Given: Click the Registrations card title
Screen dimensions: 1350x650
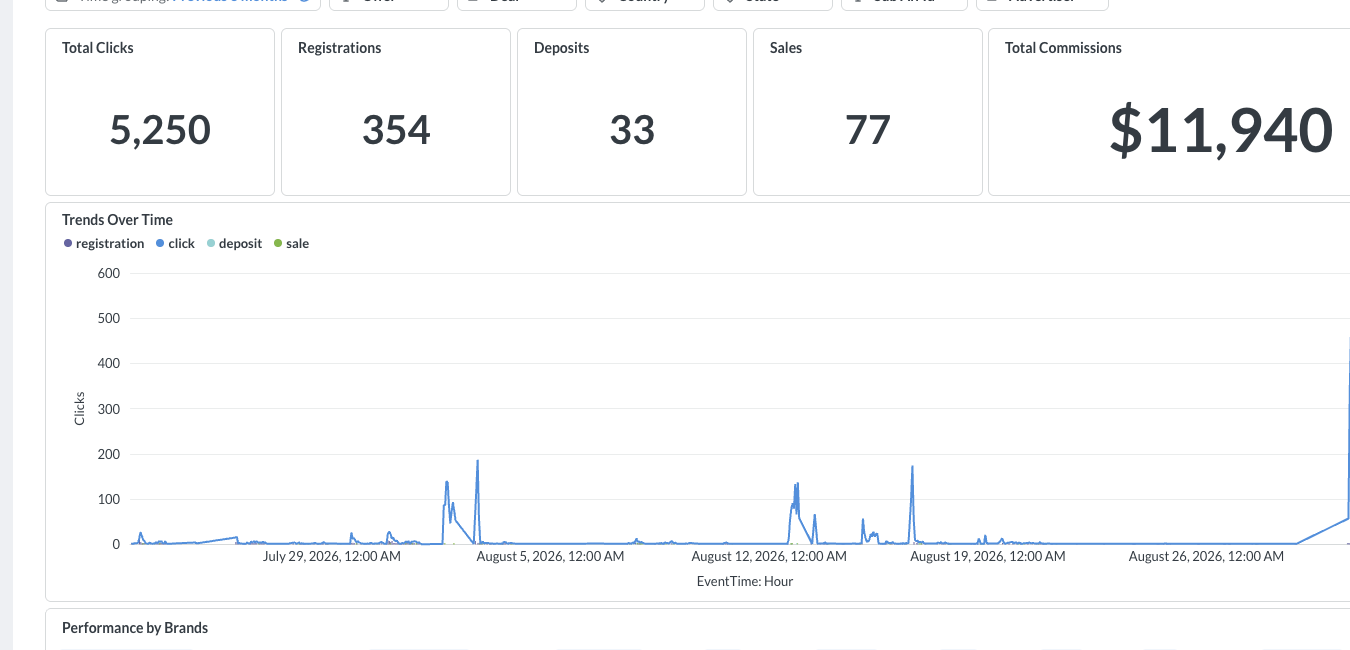Looking at the screenshot, I should [340, 48].
